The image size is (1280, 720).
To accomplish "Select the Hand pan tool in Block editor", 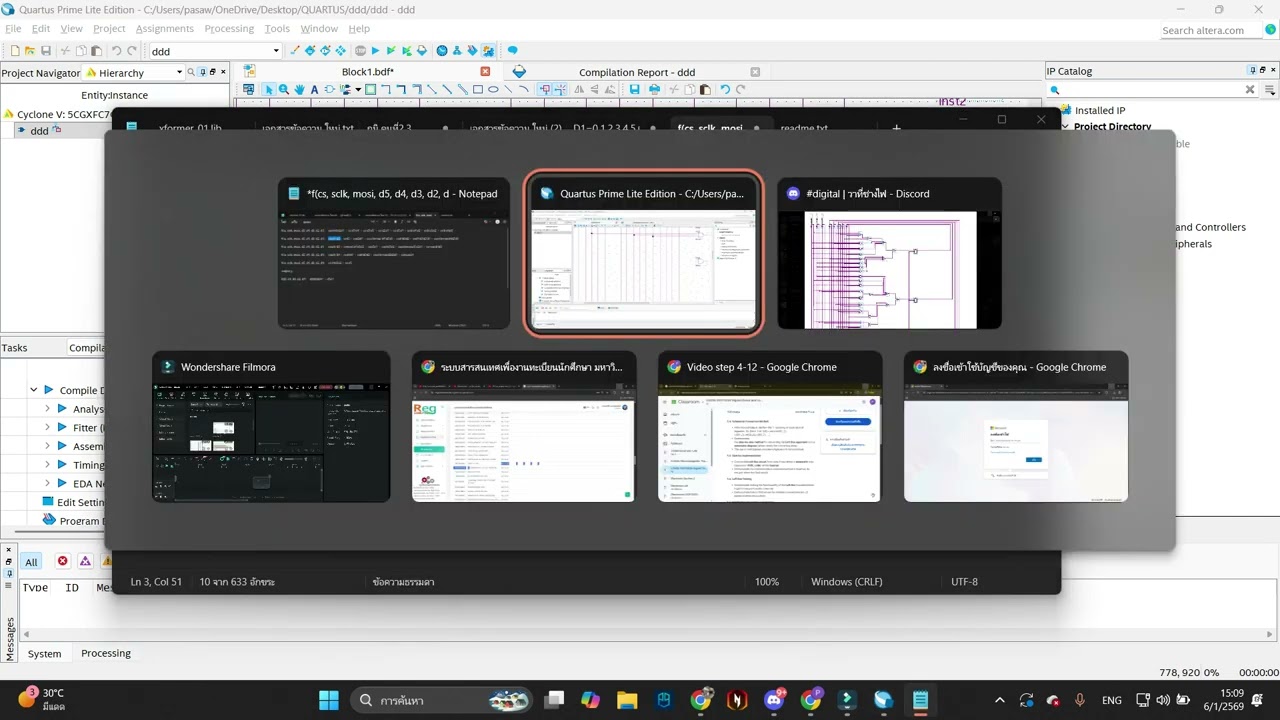I will (299, 89).
